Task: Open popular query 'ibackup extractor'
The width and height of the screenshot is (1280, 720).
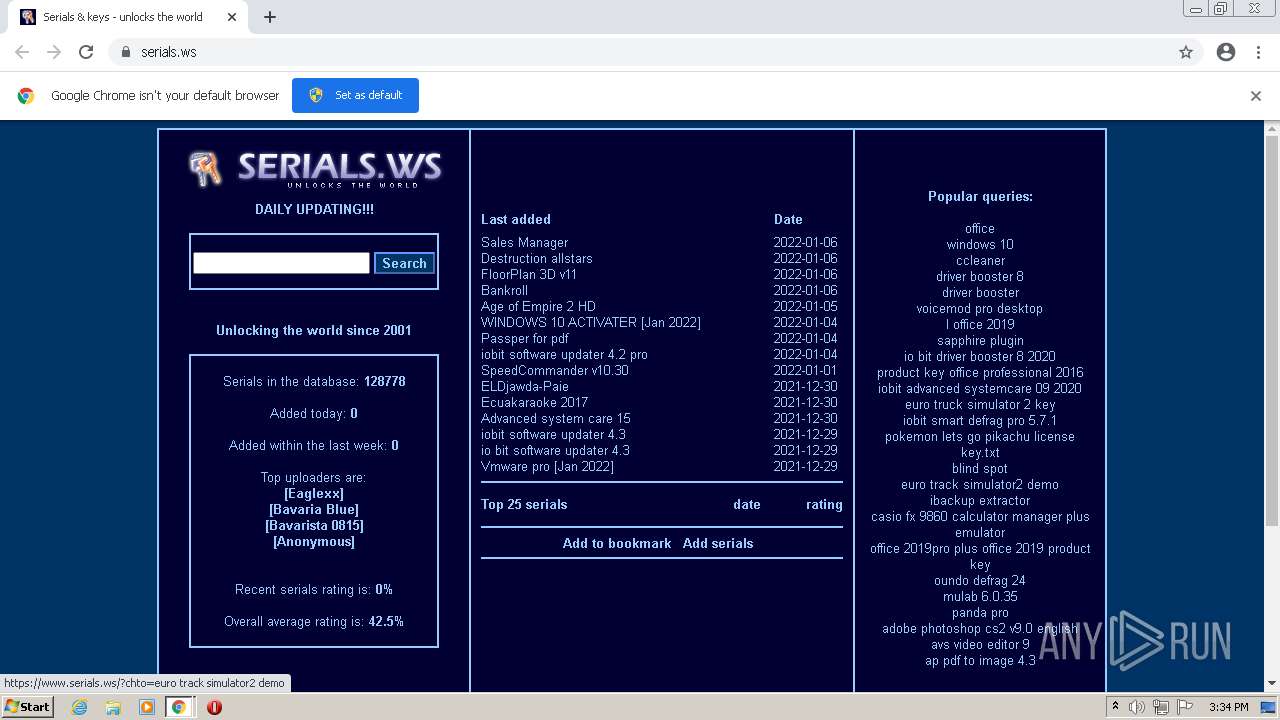Action: click(x=980, y=500)
